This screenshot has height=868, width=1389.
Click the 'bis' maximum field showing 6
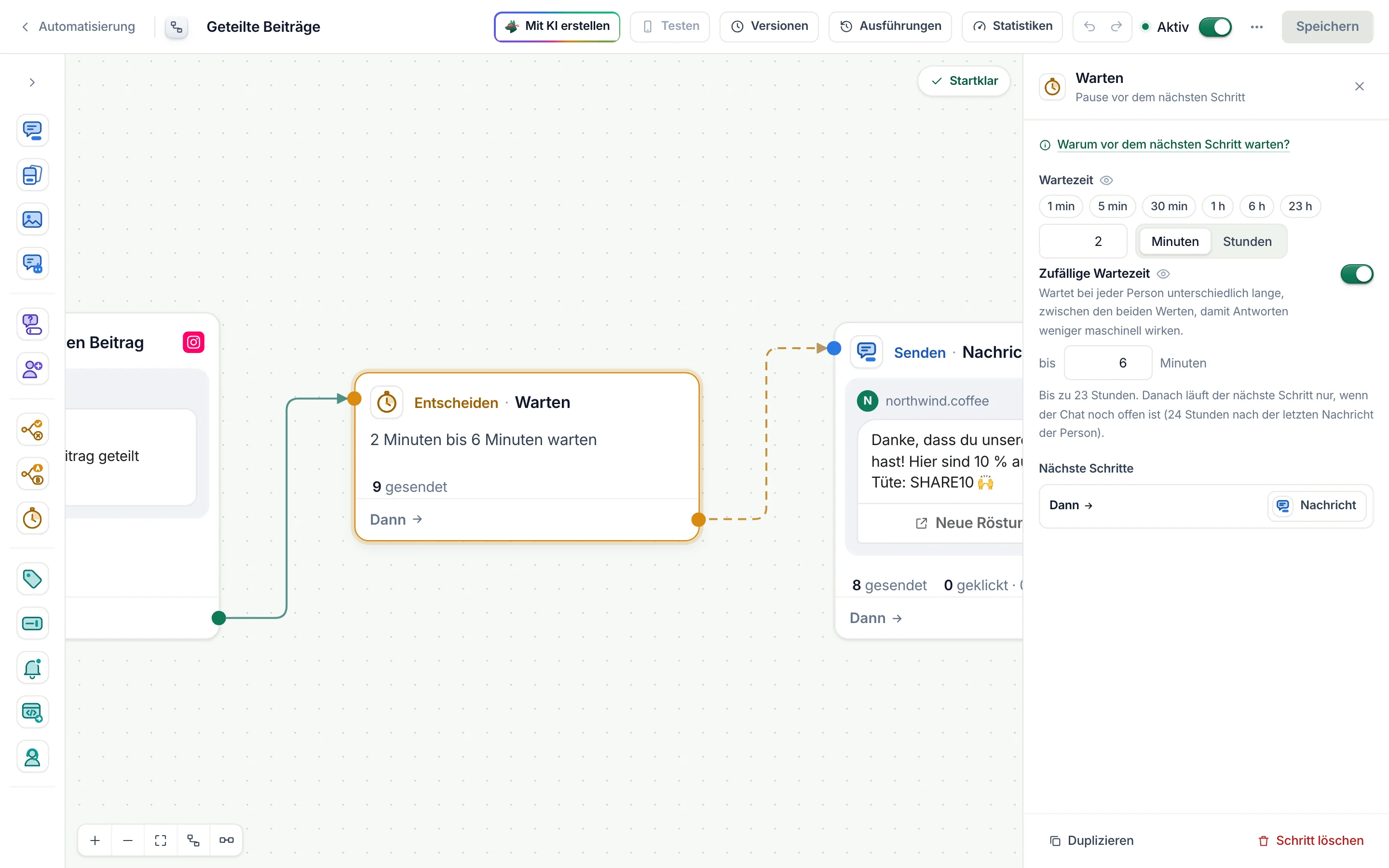tap(1108, 363)
